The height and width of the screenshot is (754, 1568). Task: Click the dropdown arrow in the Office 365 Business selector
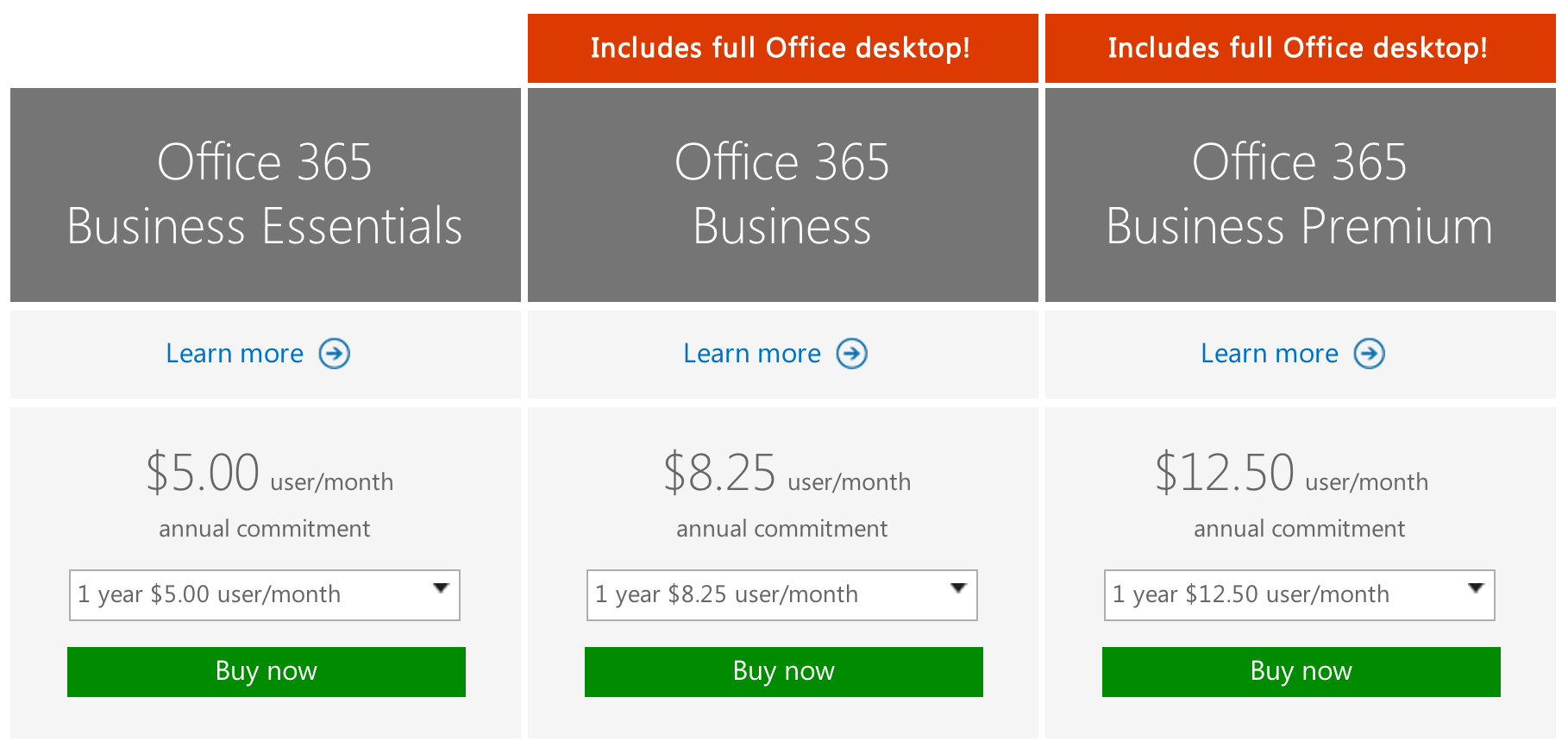tap(959, 588)
